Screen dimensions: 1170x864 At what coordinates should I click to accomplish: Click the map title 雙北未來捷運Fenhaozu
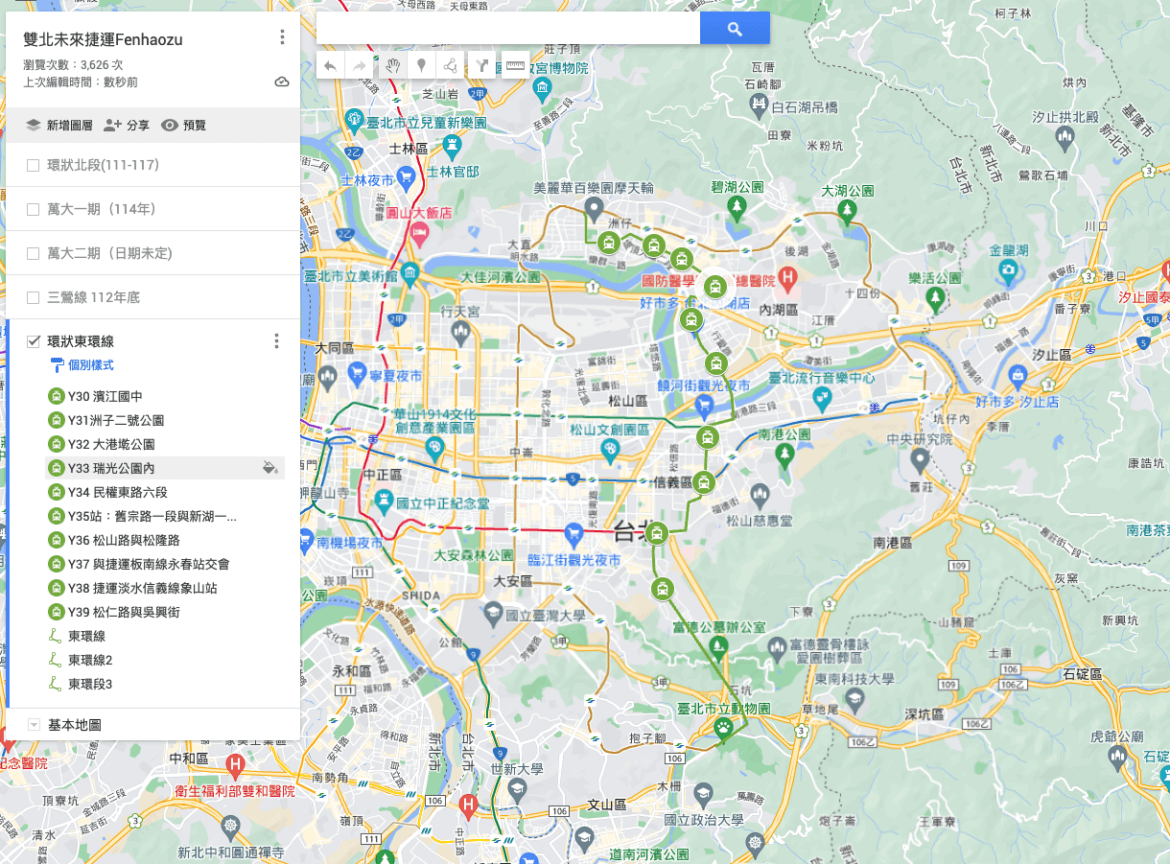(x=103, y=40)
